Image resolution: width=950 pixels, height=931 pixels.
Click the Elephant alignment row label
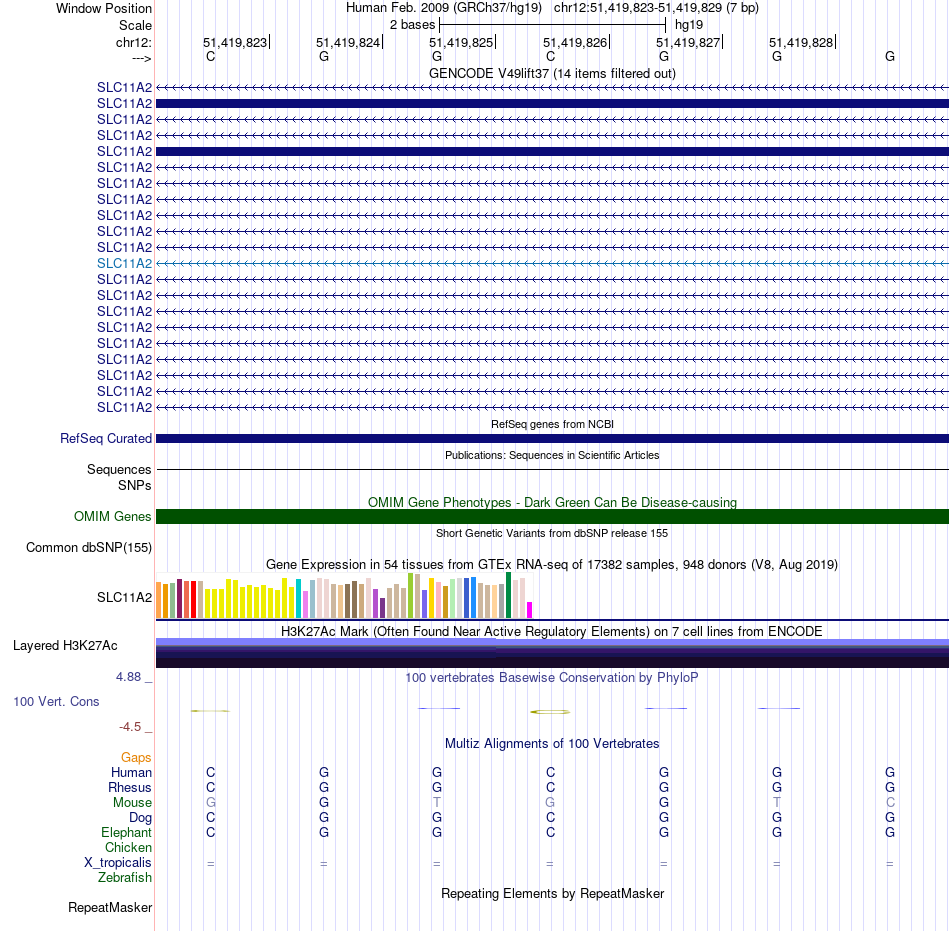(x=126, y=832)
